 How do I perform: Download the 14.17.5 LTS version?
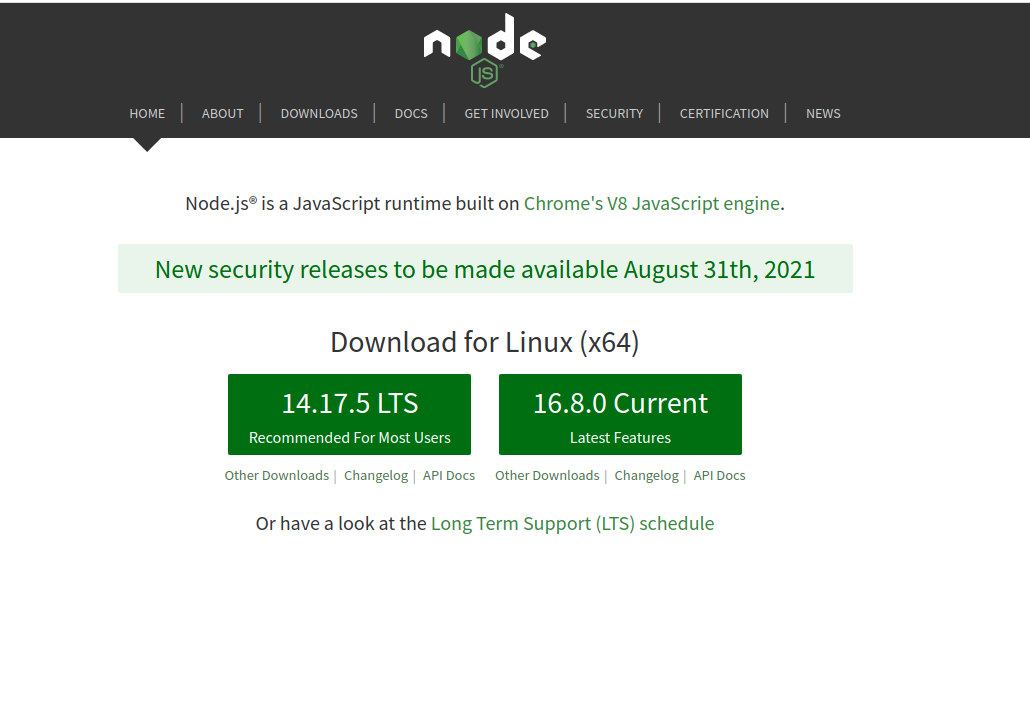coord(349,414)
